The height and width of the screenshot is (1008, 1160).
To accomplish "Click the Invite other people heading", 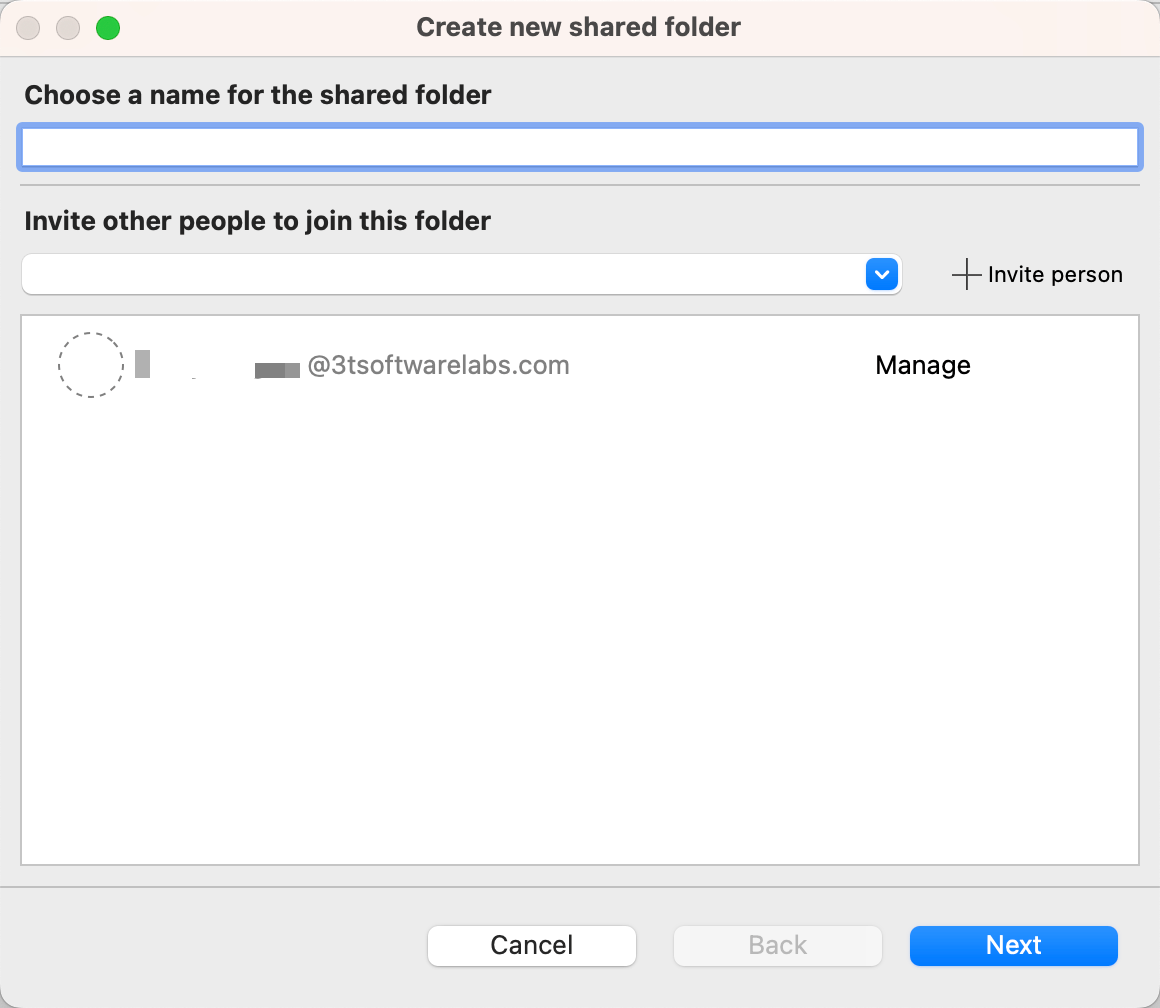I will [x=258, y=221].
